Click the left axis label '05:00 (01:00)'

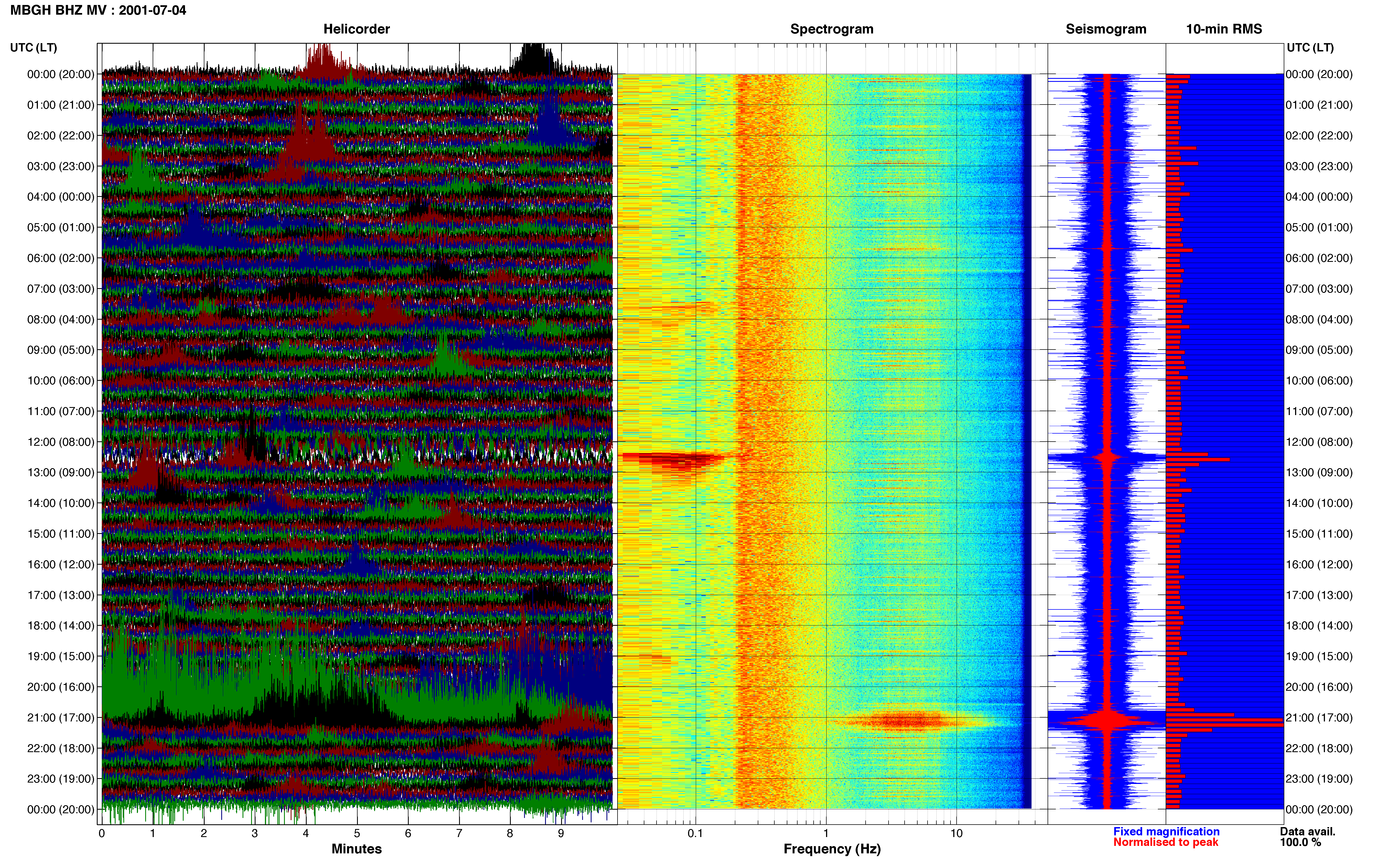[61, 227]
